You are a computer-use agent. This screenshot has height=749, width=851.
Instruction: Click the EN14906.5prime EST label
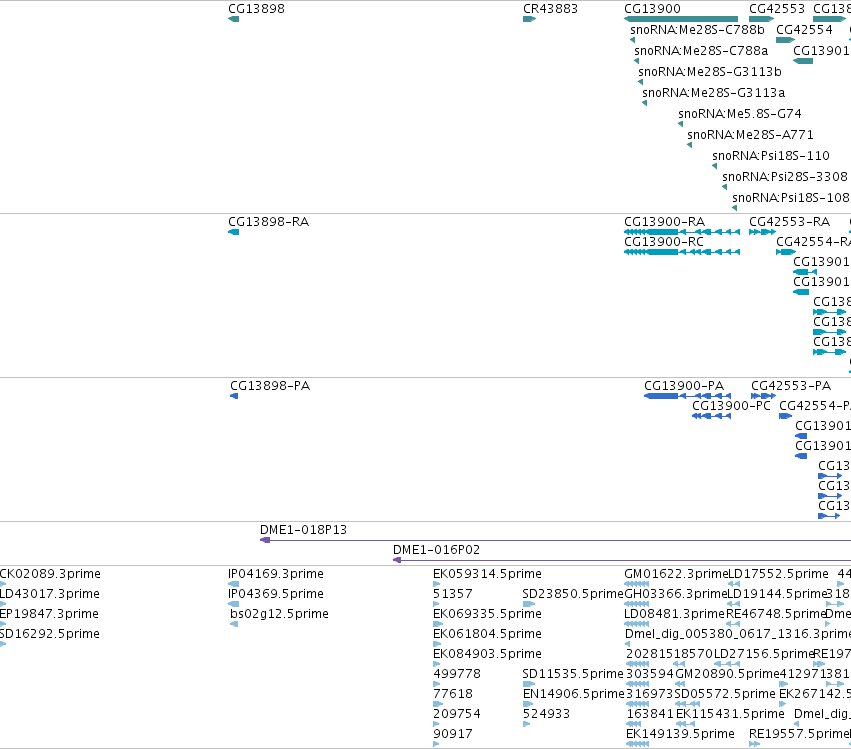(574, 694)
